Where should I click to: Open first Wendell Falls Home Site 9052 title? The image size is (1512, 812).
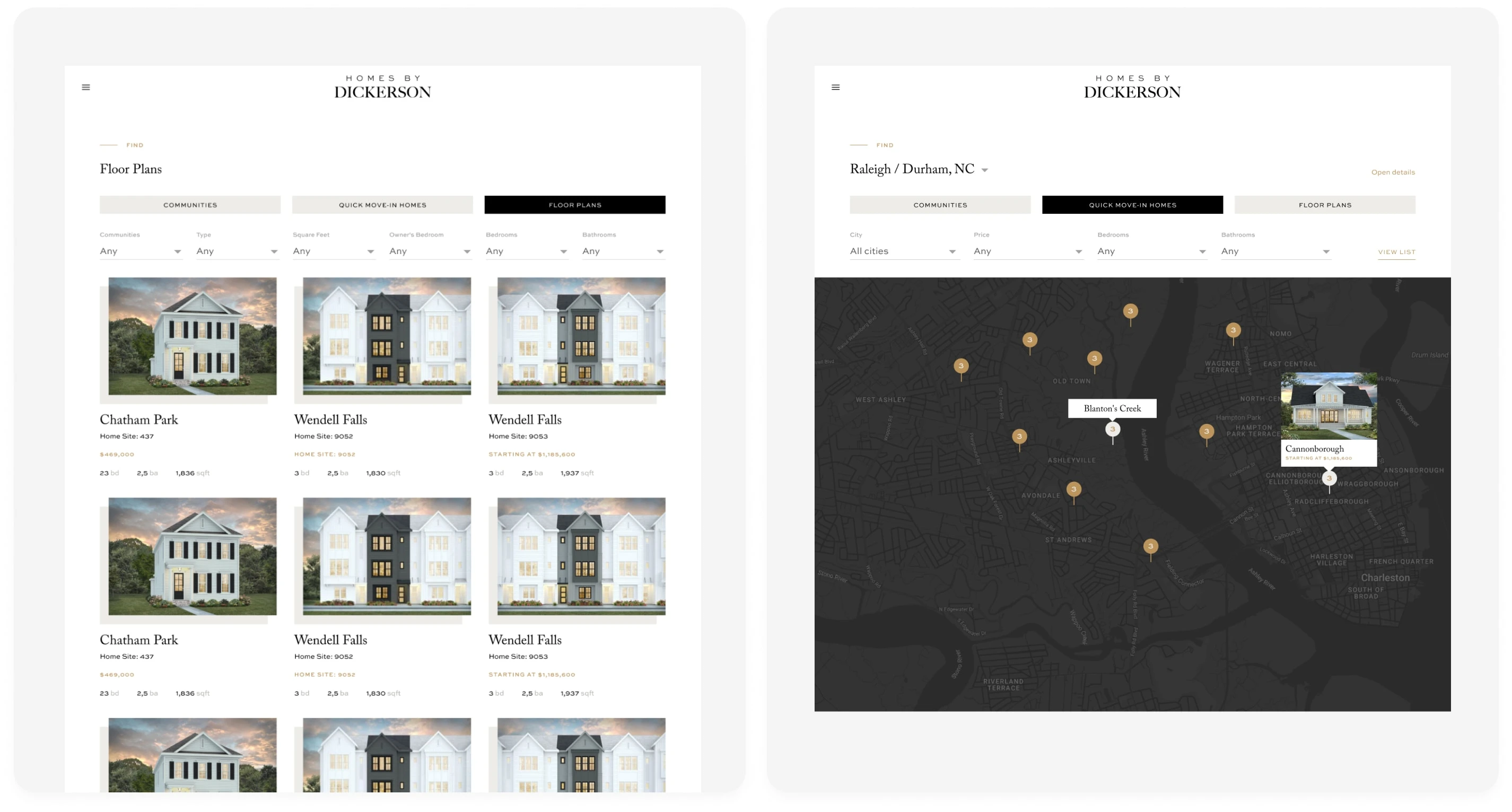[x=330, y=420]
